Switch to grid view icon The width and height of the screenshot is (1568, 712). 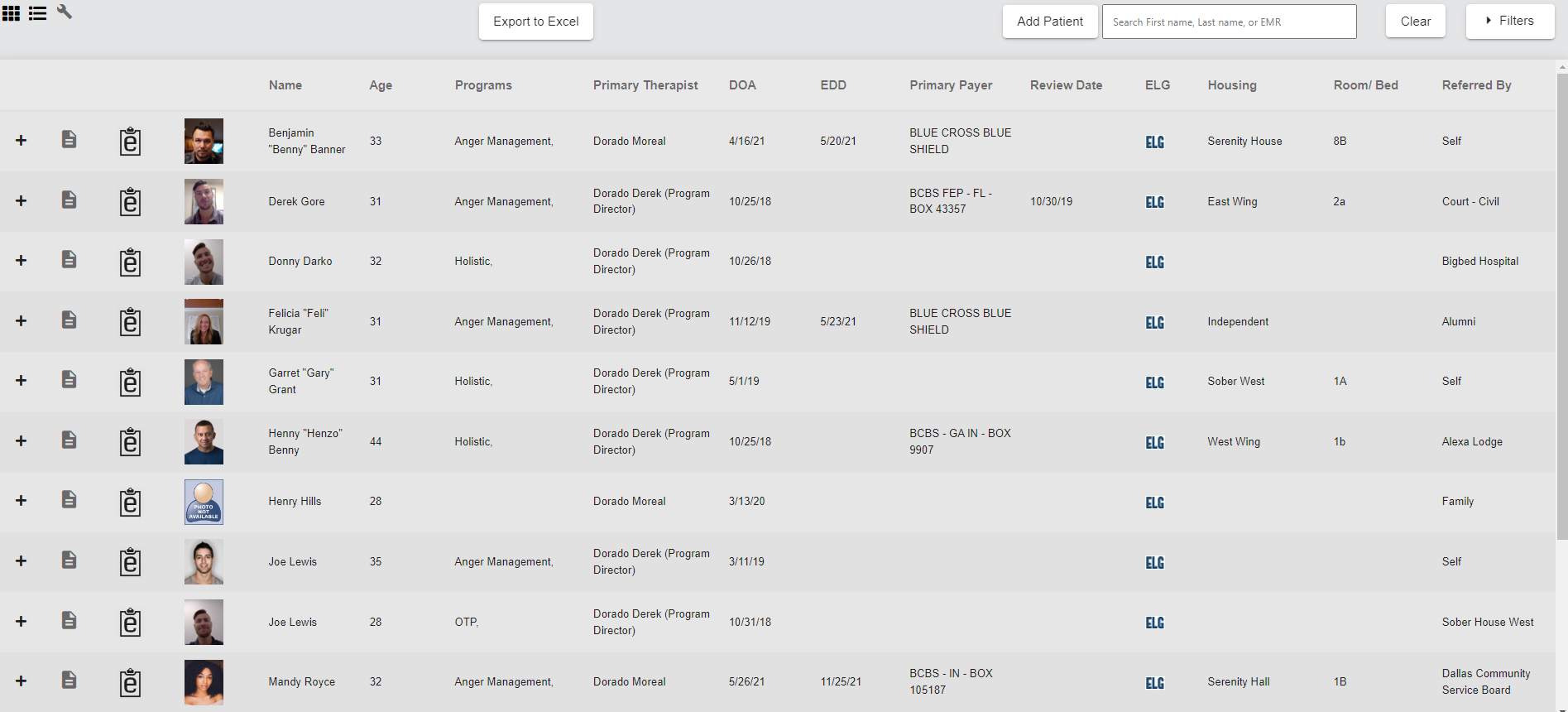pos(11,13)
